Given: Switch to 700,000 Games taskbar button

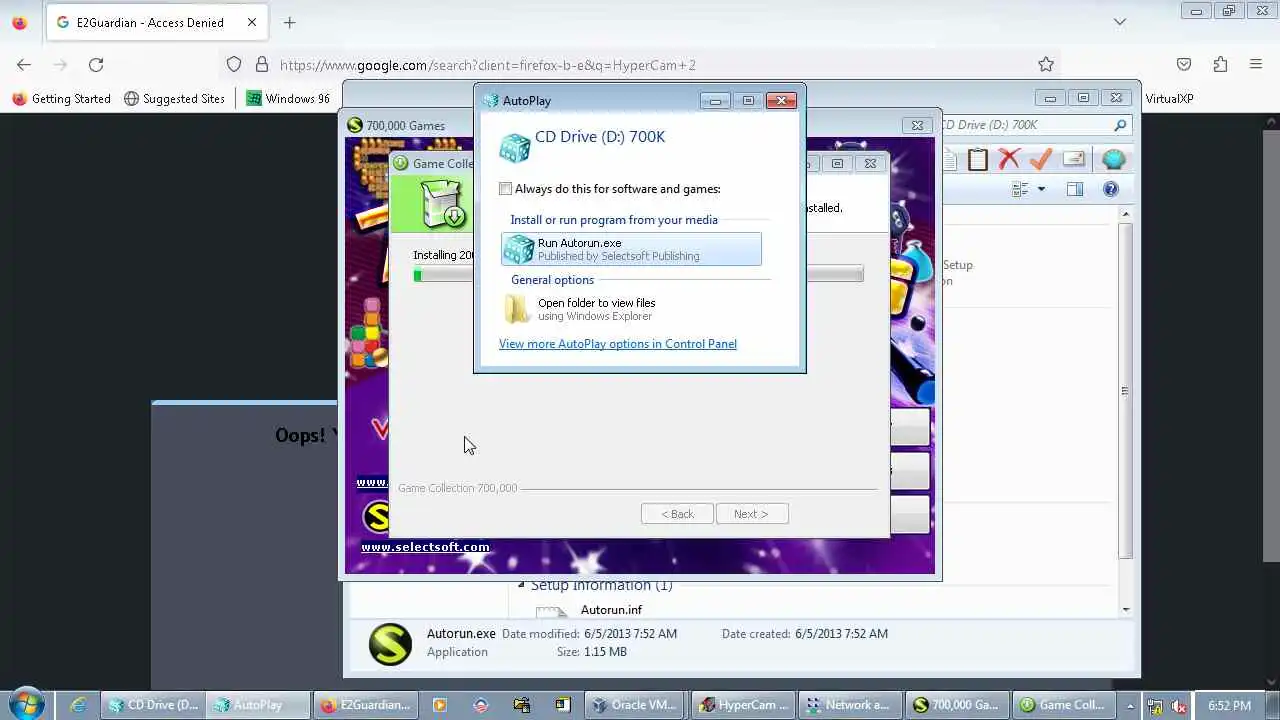Looking at the screenshot, I should coord(957,705).
